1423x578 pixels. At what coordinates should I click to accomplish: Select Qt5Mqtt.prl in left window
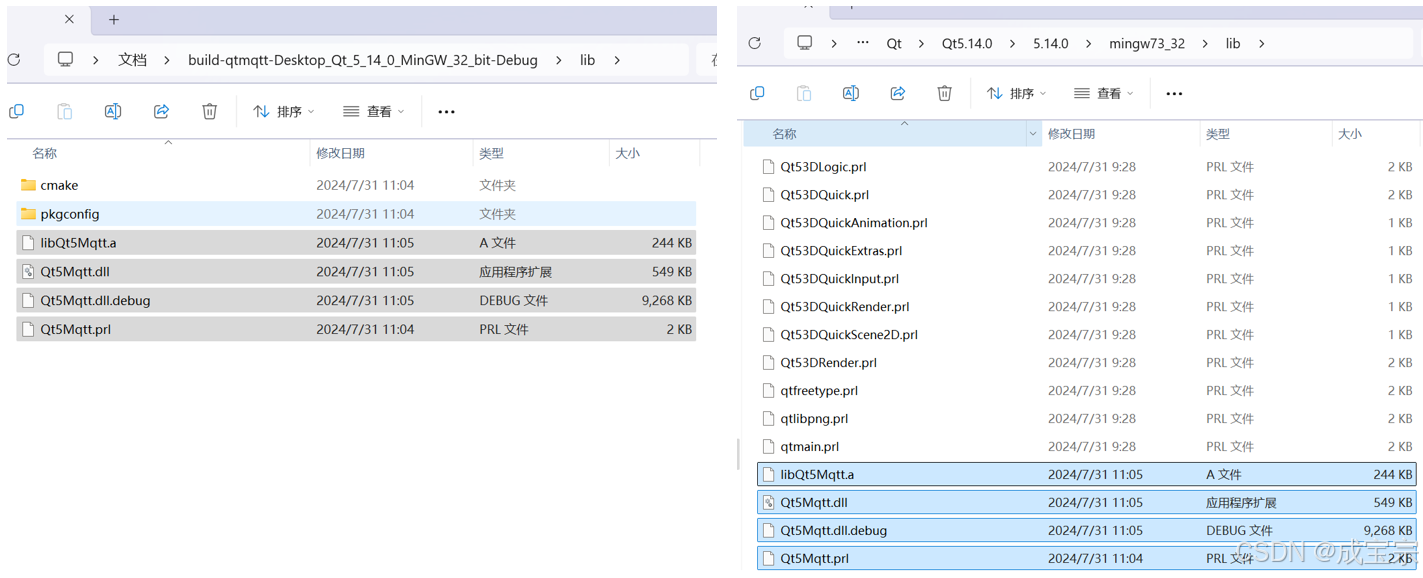click(x=356, y=329)
